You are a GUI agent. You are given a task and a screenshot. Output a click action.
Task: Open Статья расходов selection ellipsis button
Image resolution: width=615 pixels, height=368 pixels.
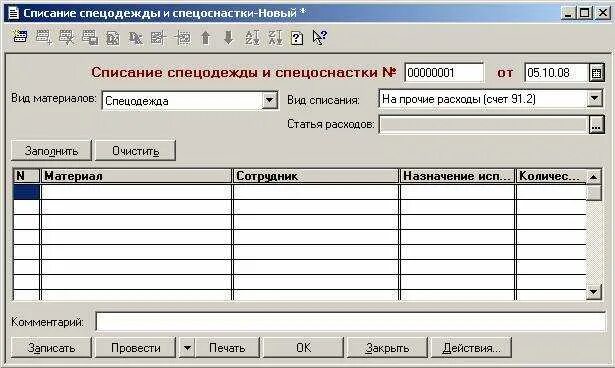point(596,125)
